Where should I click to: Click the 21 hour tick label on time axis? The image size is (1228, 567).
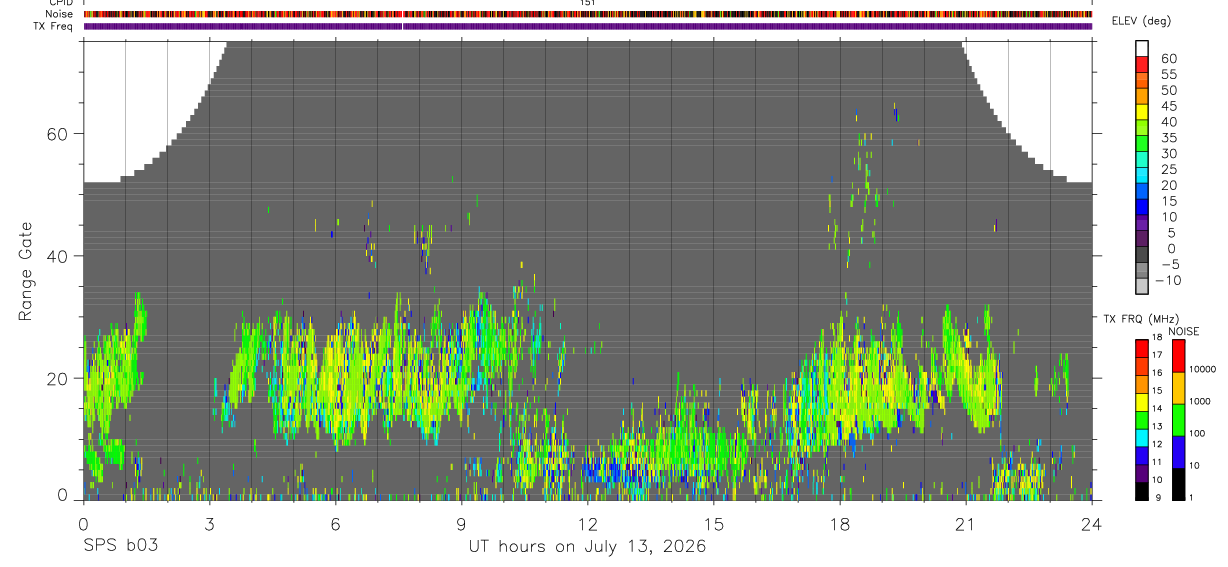[x=965, y=523]
